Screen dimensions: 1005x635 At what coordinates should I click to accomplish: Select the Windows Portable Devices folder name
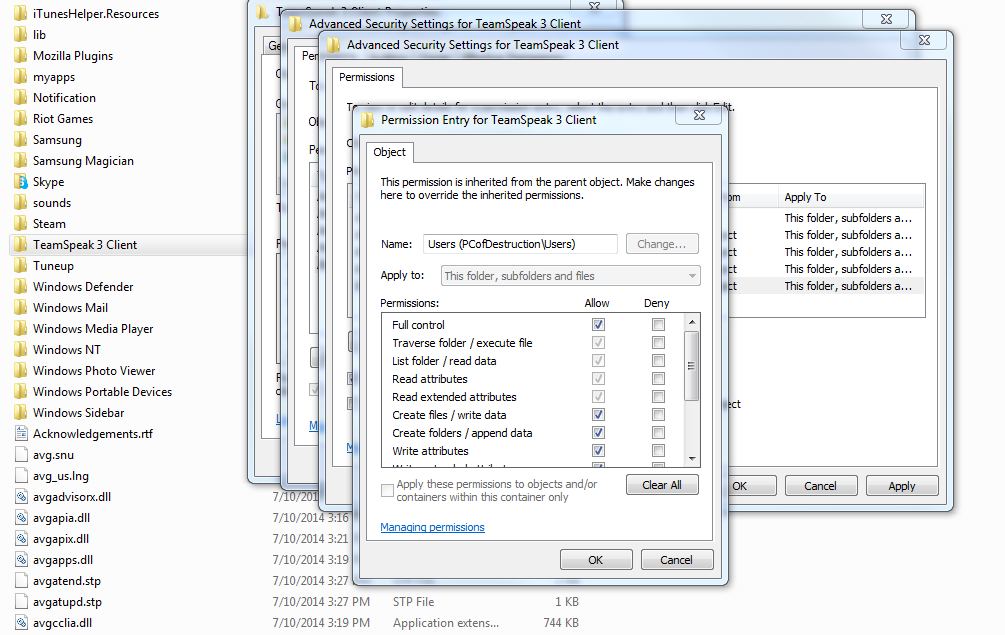tap(103, 392)
